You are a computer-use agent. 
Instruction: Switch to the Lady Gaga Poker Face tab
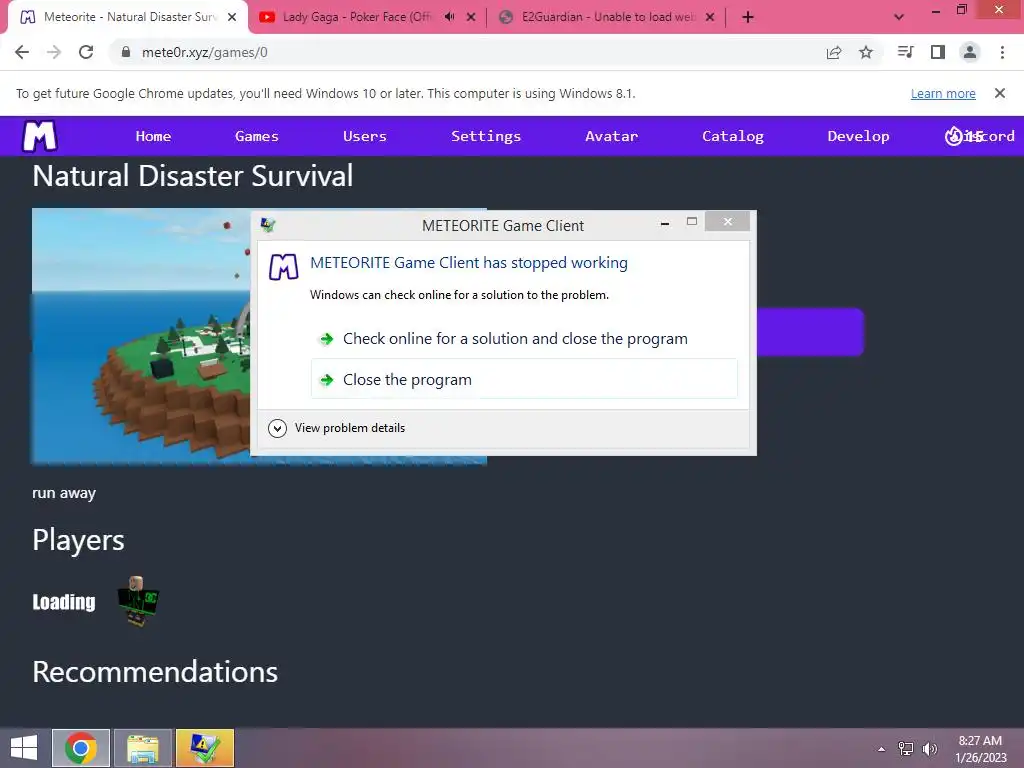pyautogui.click(x=357, y=17)
